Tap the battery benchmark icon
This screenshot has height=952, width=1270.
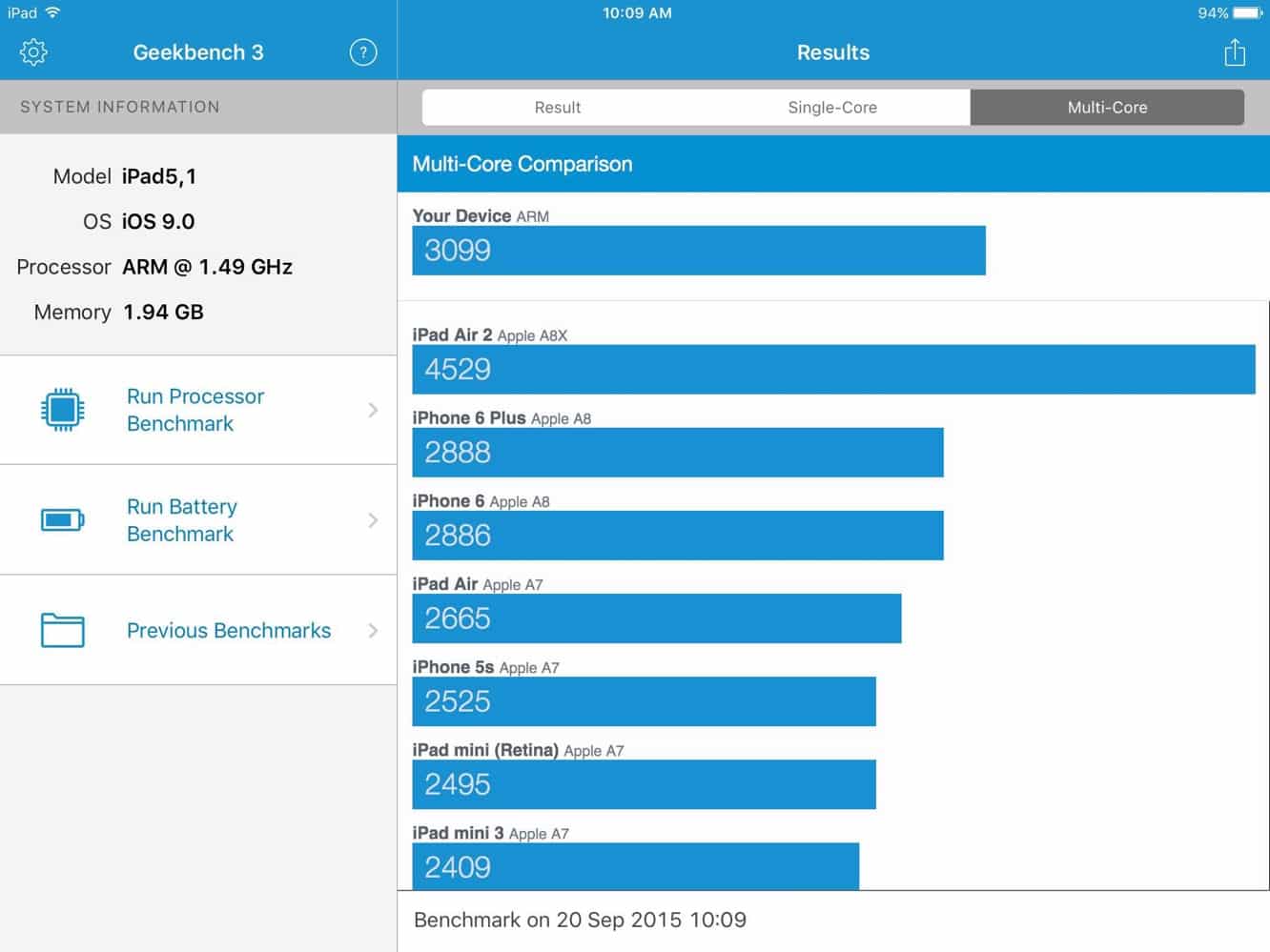[x=63, y=520]
